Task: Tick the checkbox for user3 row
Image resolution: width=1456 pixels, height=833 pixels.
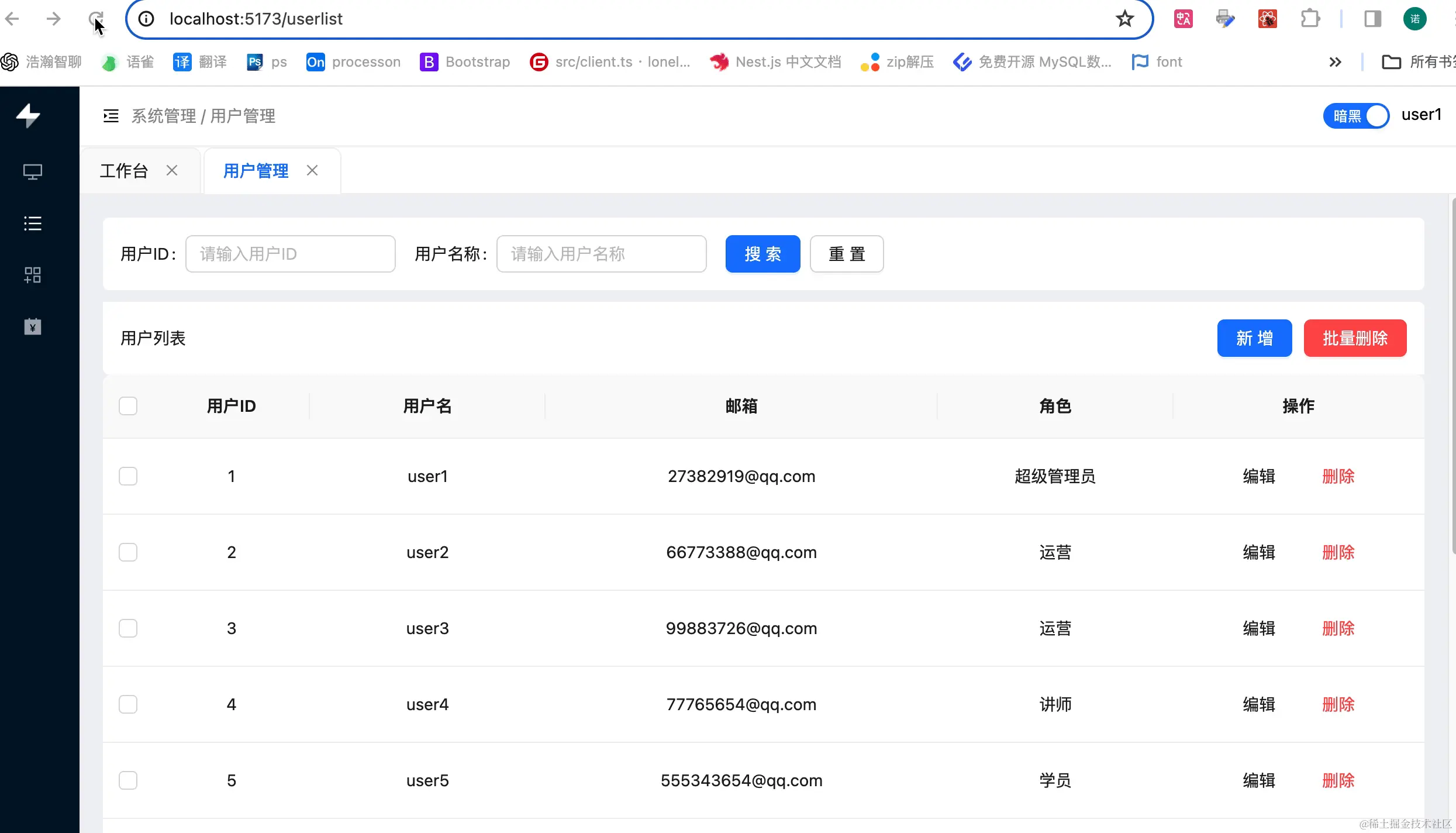Action: (128, 628)
